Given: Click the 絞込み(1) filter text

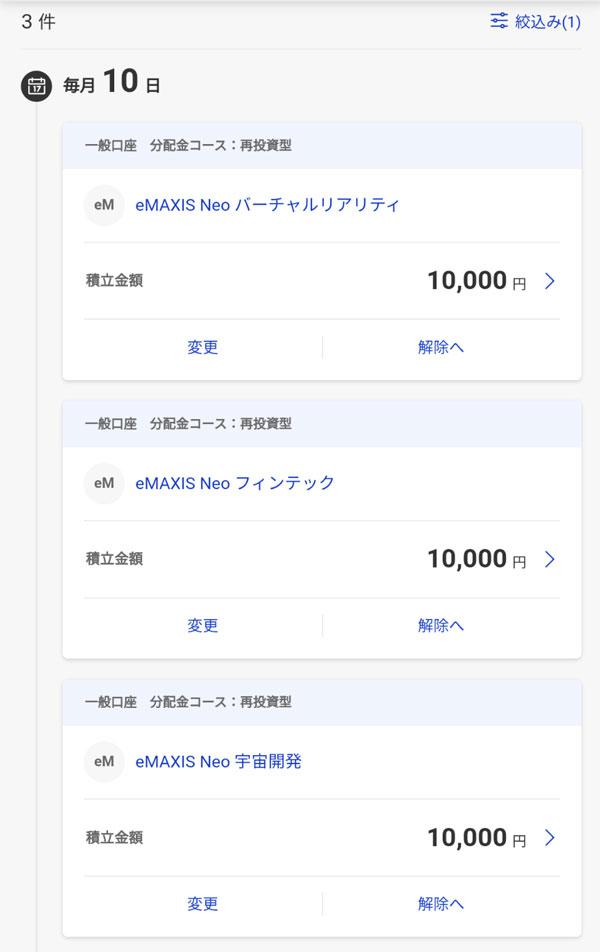Looking at the screenshot, I should [x=548, y=21].
